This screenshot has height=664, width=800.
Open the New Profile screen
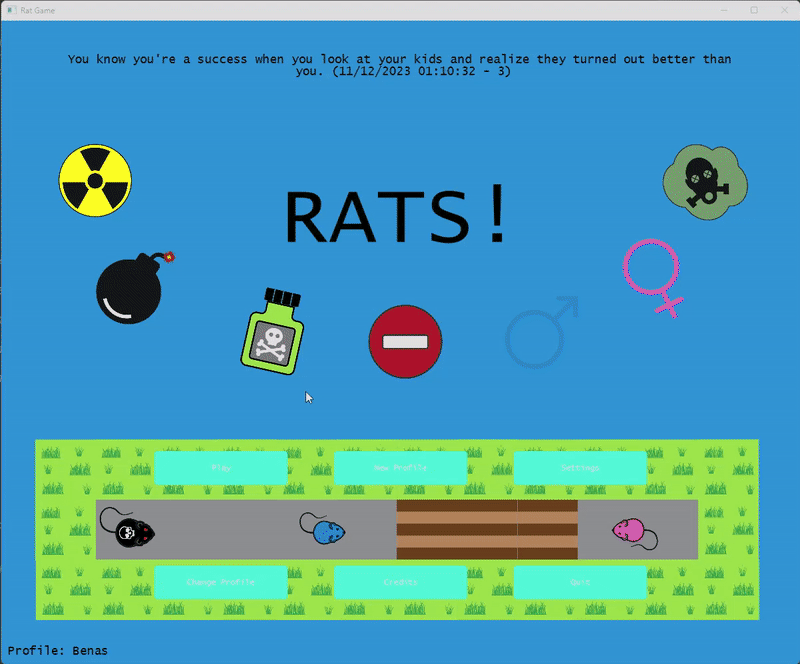point(400,467)
